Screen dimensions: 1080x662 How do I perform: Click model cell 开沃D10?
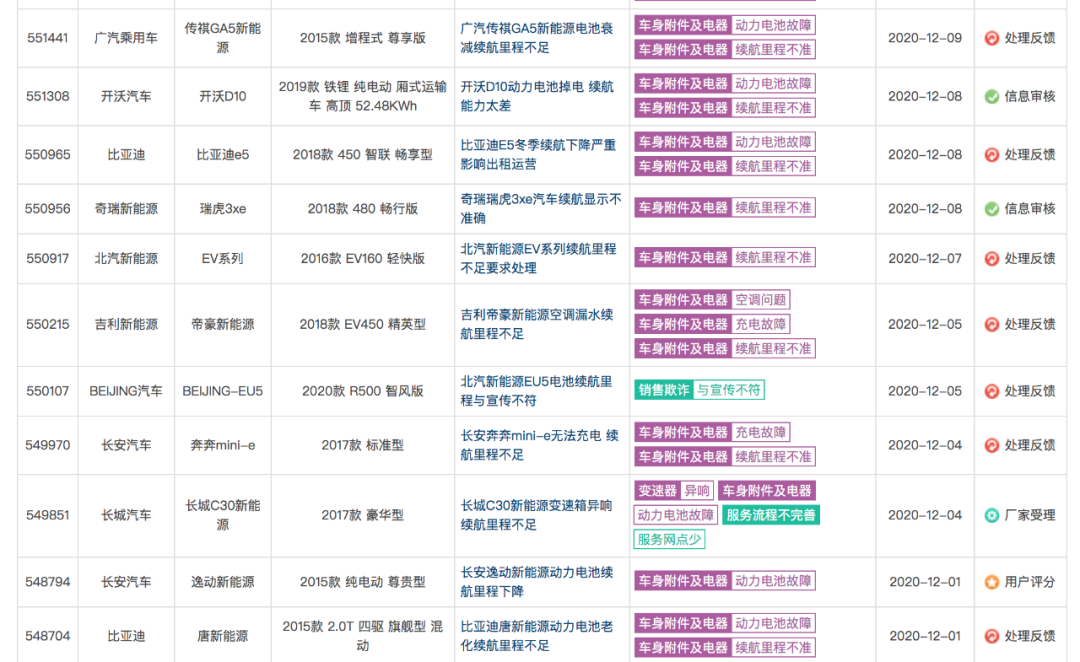point(222,96)
